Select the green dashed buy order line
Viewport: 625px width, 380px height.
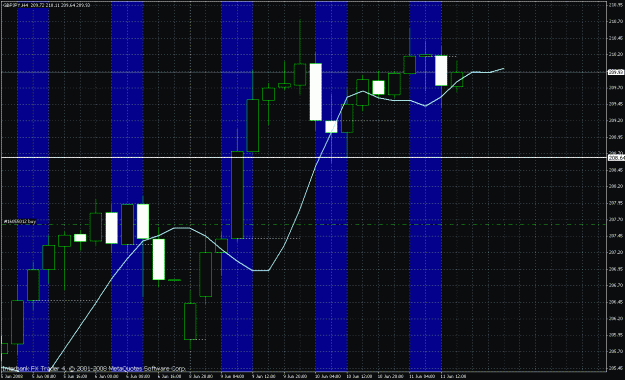click(304, 224)
